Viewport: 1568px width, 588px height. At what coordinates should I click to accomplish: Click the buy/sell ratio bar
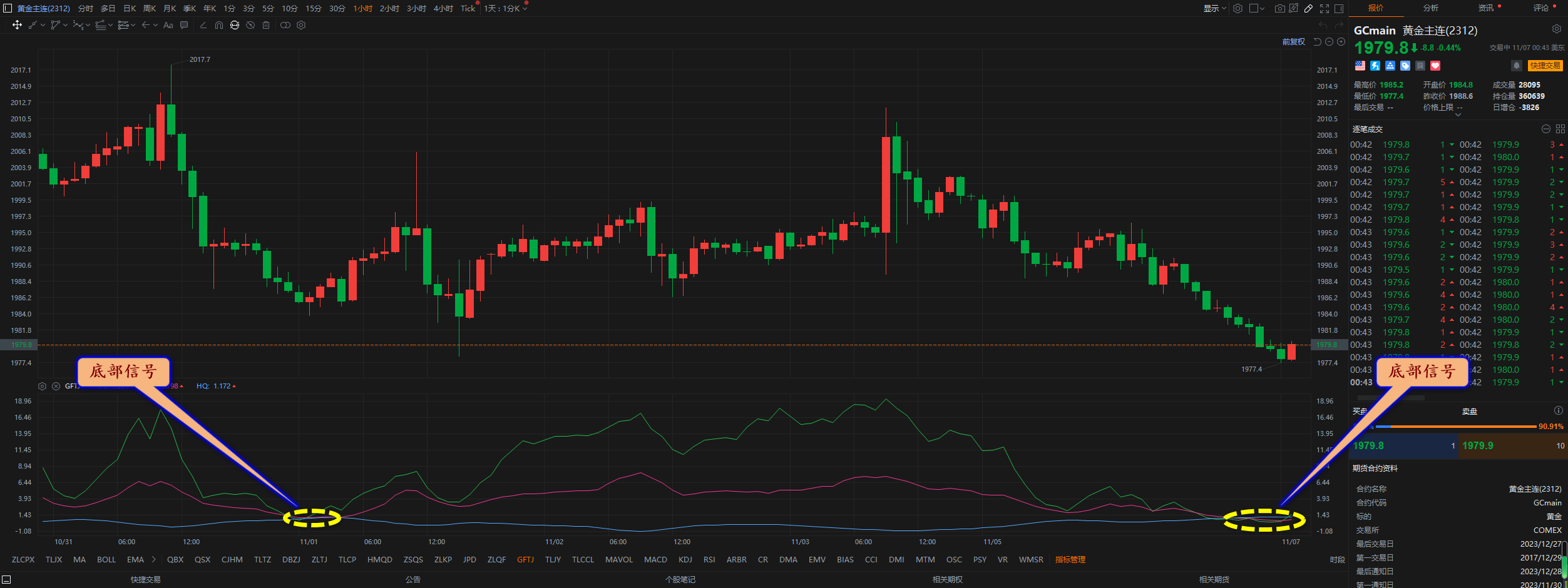[x=1456, y=426]
